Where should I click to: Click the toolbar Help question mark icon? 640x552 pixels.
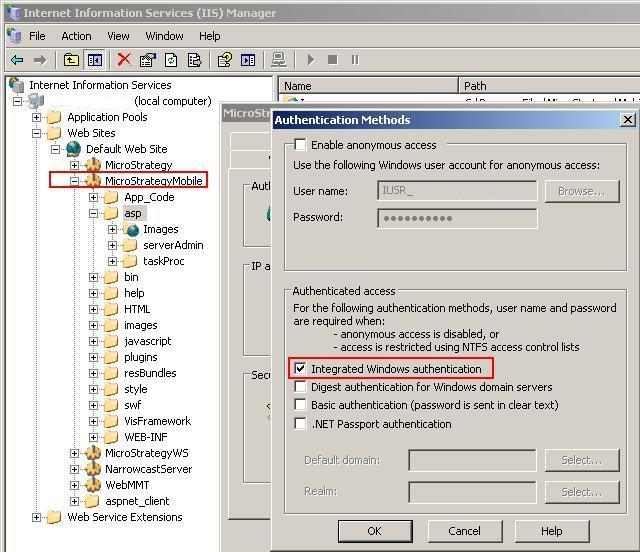pos(225,60)
